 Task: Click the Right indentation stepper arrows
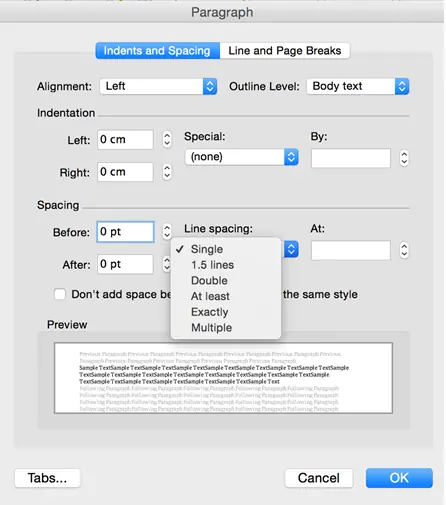coord(167,172)
